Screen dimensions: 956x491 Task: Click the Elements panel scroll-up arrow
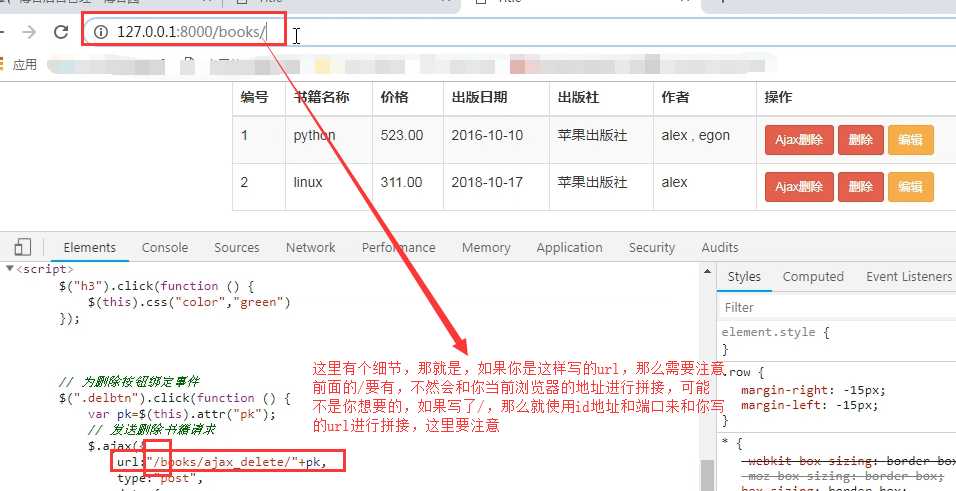(707, 271)
